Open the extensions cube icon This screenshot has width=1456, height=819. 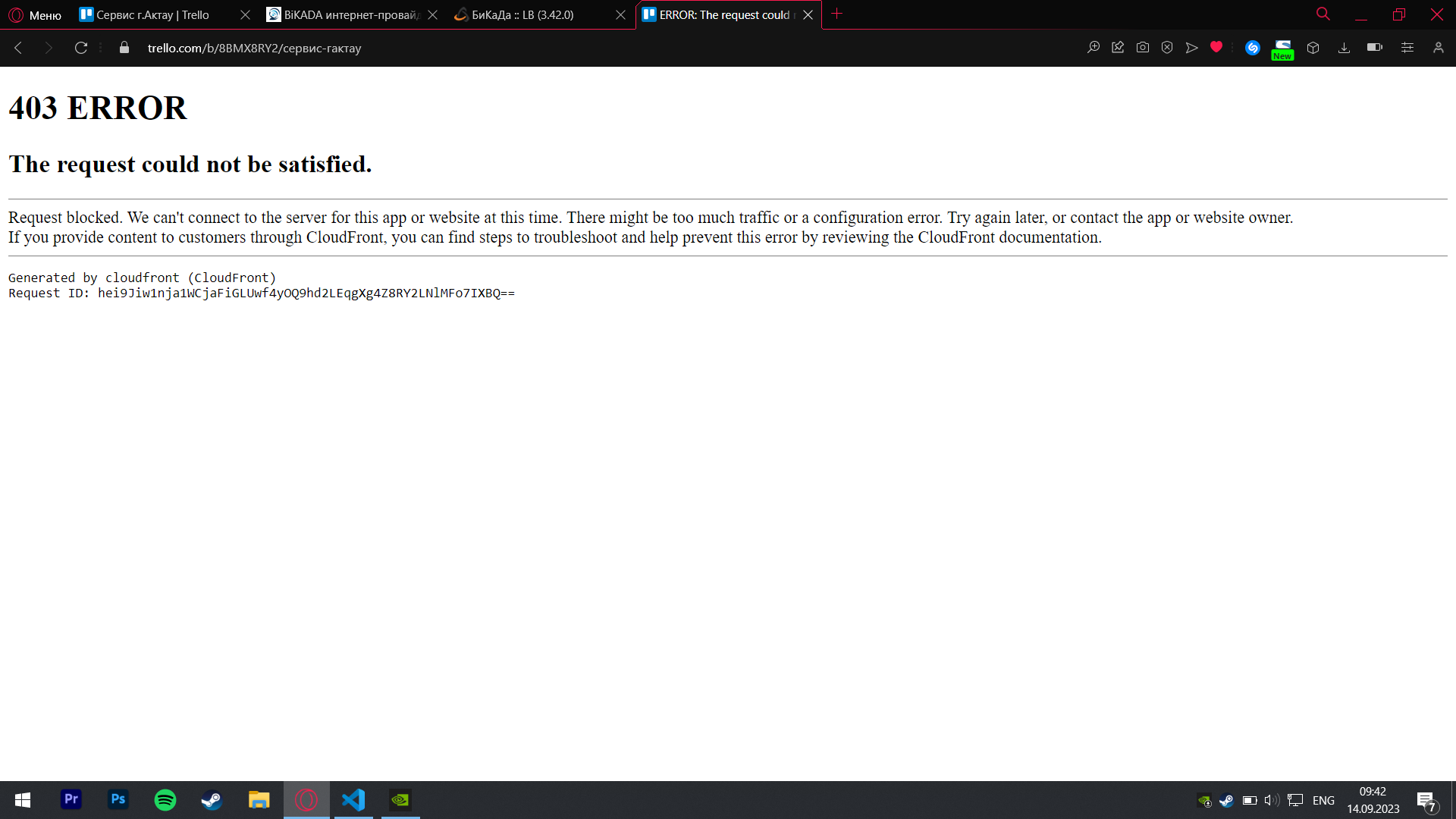tap(1313, 48)
